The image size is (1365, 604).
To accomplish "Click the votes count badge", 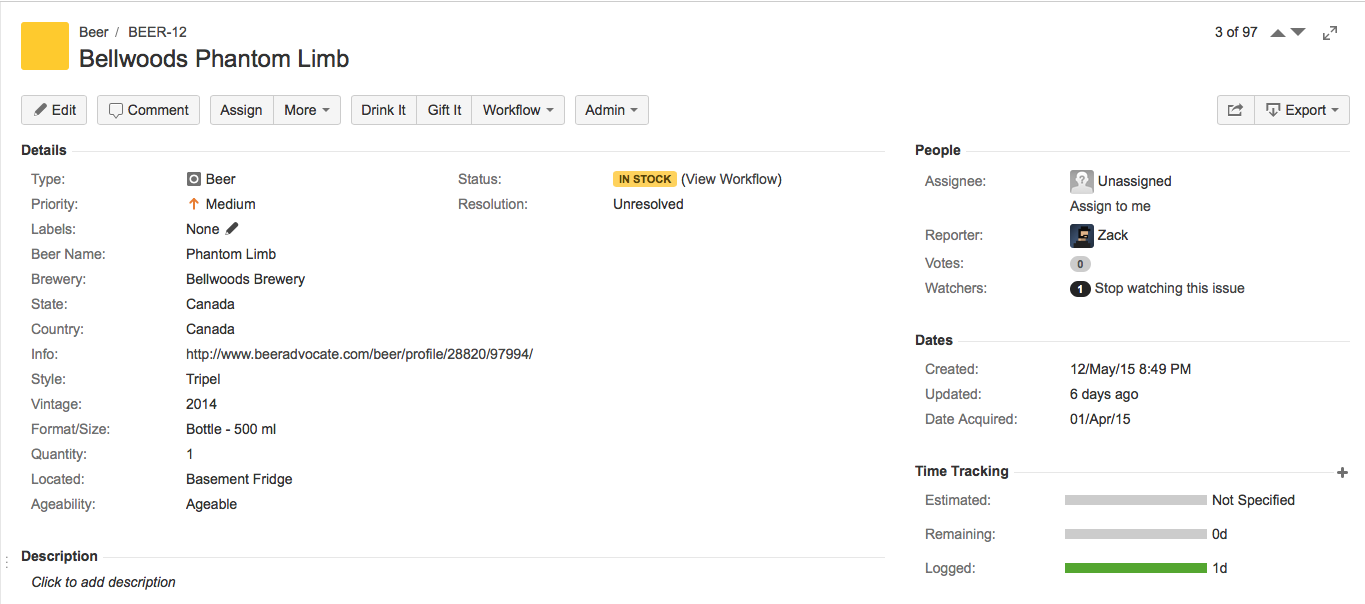I will (x=1080, y=264).
